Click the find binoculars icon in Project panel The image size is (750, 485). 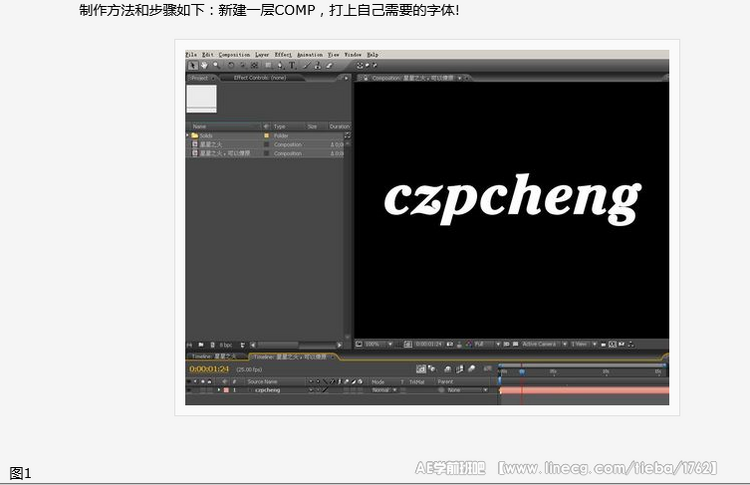coord(189,345)
